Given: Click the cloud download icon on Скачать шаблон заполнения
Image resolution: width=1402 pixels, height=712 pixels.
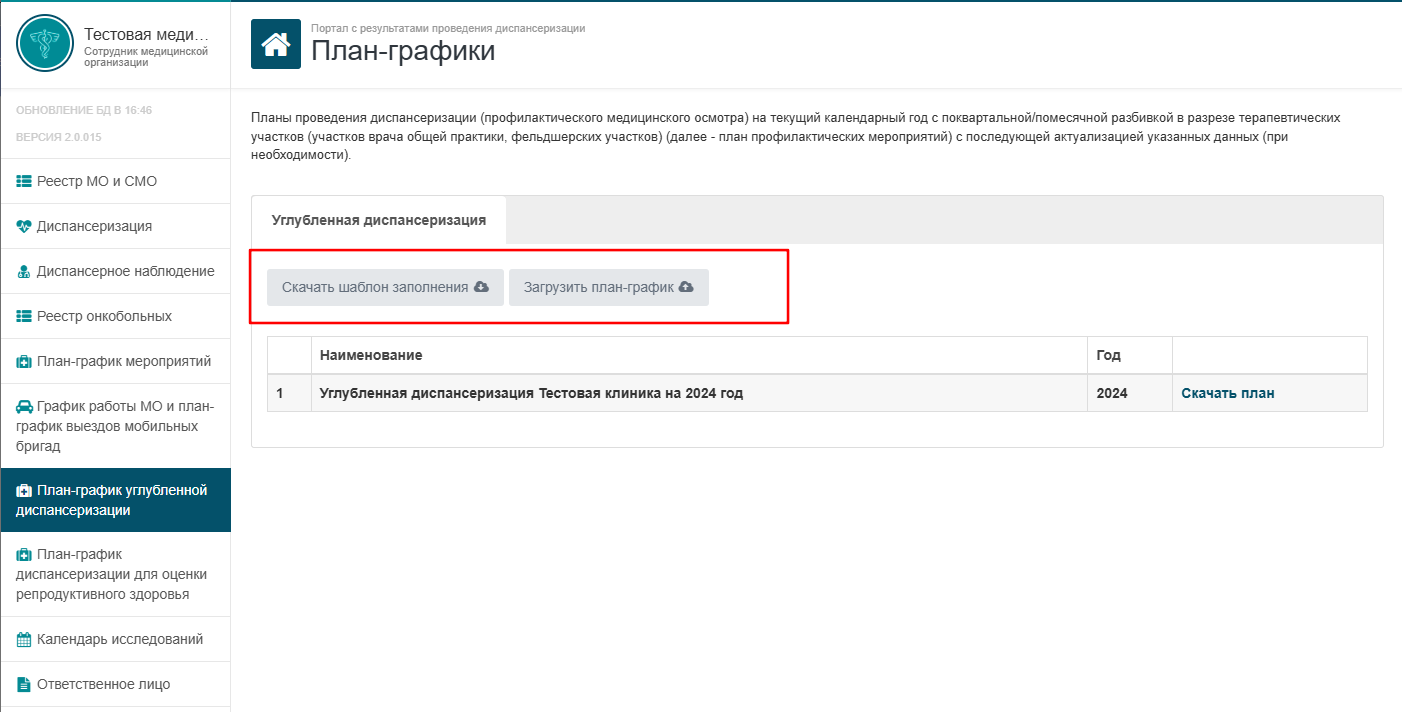Looking at the screenshot, I should tap(481, 287).
